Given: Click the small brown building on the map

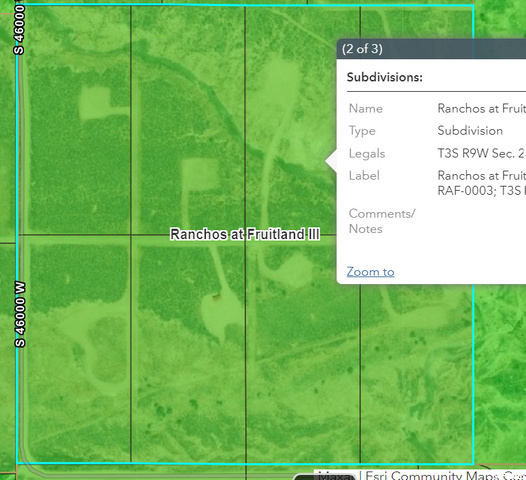Looking at the screenshot, I should tap(216, 296).
